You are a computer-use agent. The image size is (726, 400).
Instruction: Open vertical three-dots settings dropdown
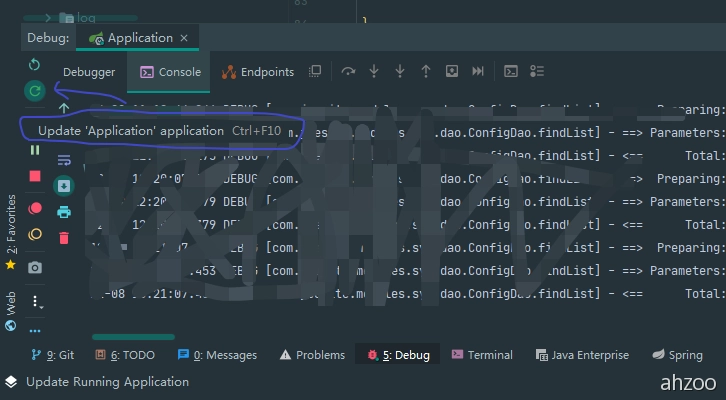coord(35,301)
